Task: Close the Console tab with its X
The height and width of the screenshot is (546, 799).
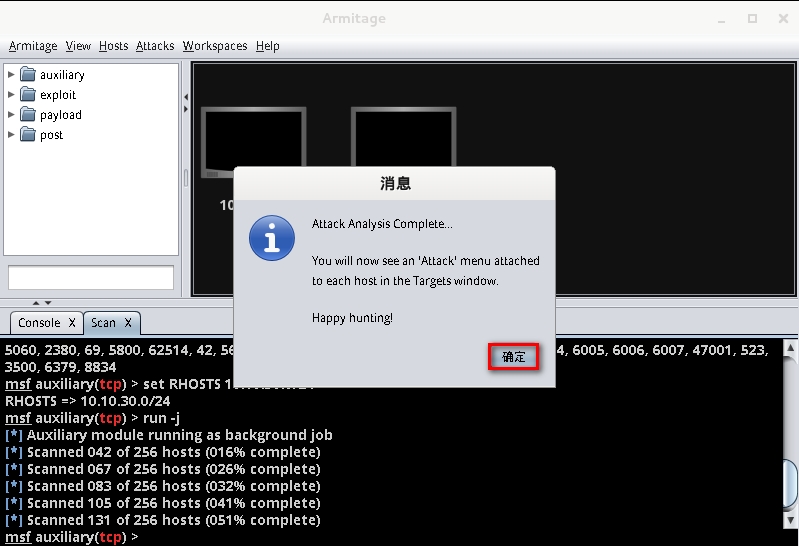Action: [72, 323]
